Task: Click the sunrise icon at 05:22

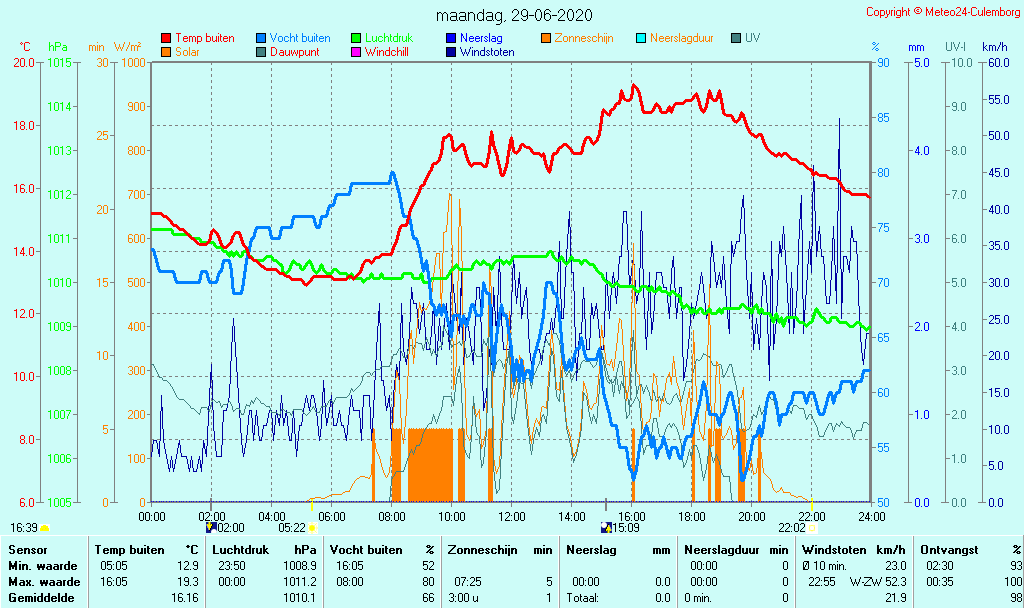Action: pos(312,527)
